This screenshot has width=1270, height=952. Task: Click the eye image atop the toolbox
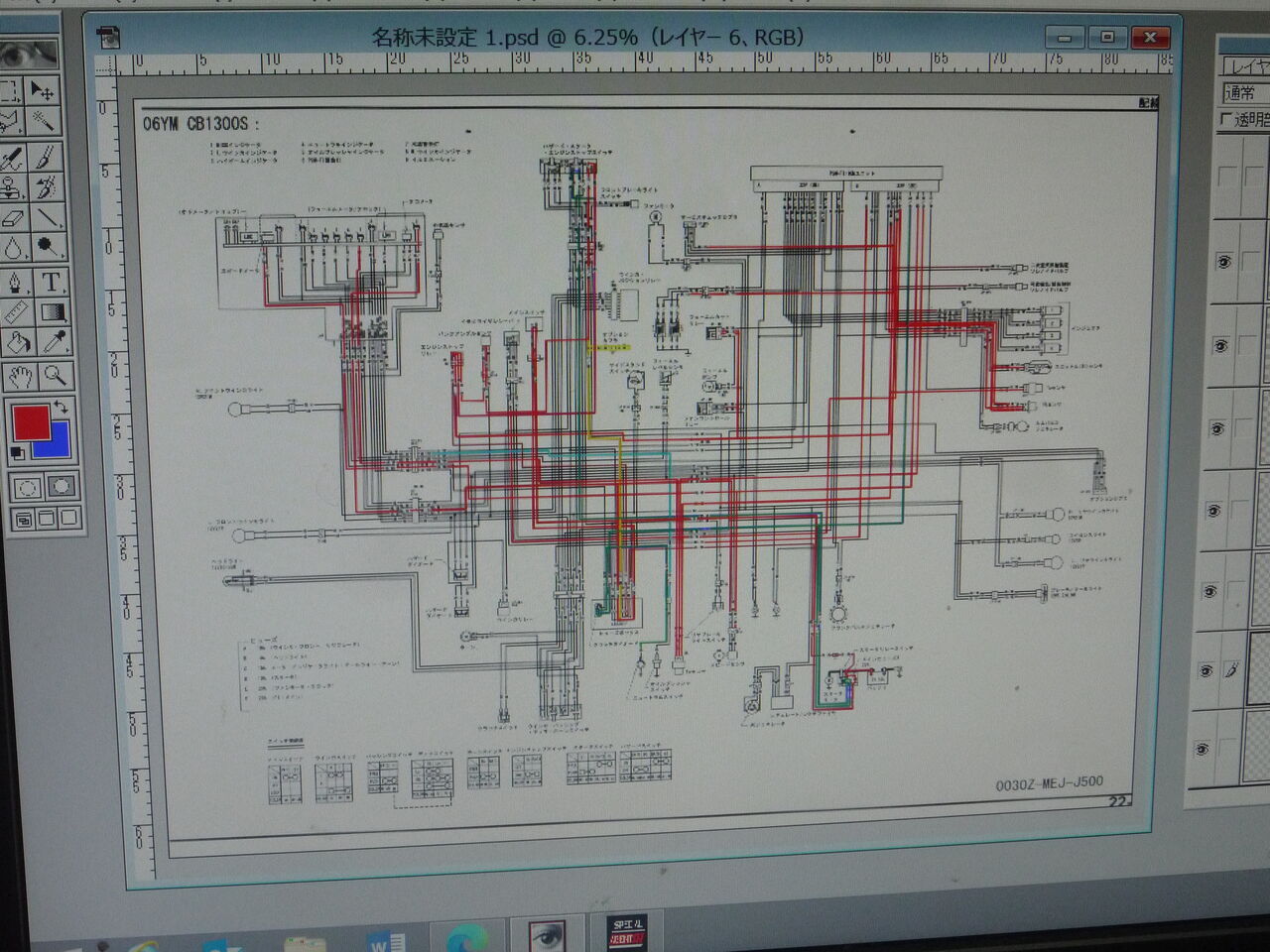pos(28,55)
